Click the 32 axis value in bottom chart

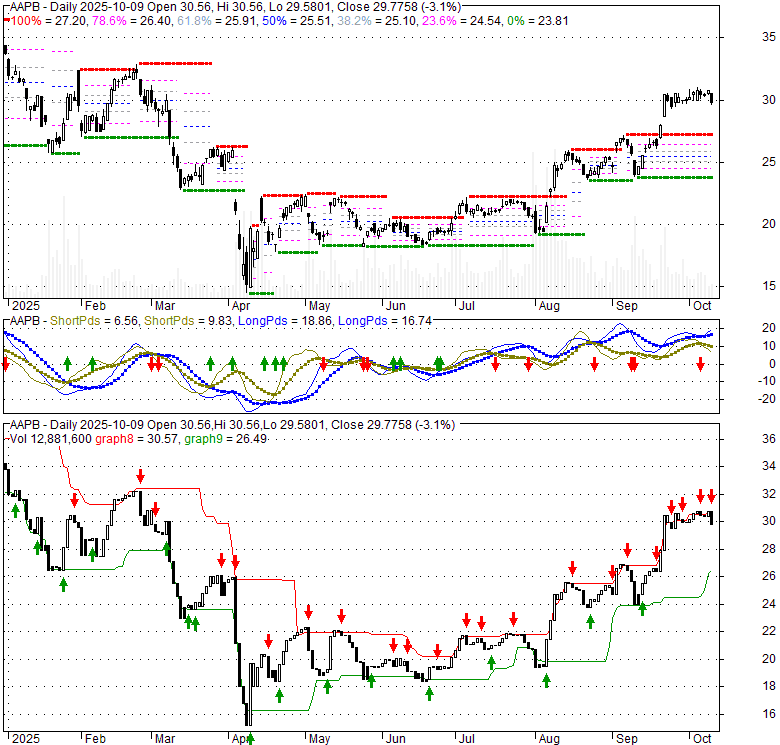(769, 494)
